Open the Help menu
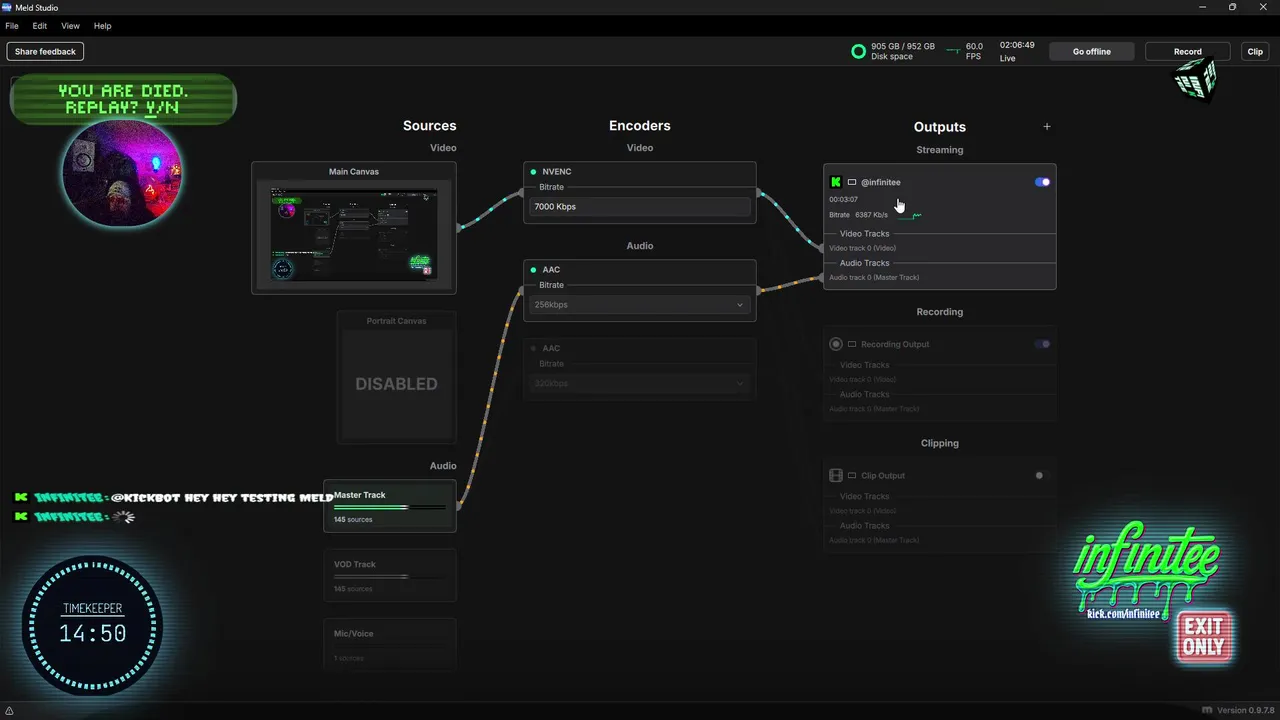Viewport: 1280px width, 720px height. (x=102, y=26)
